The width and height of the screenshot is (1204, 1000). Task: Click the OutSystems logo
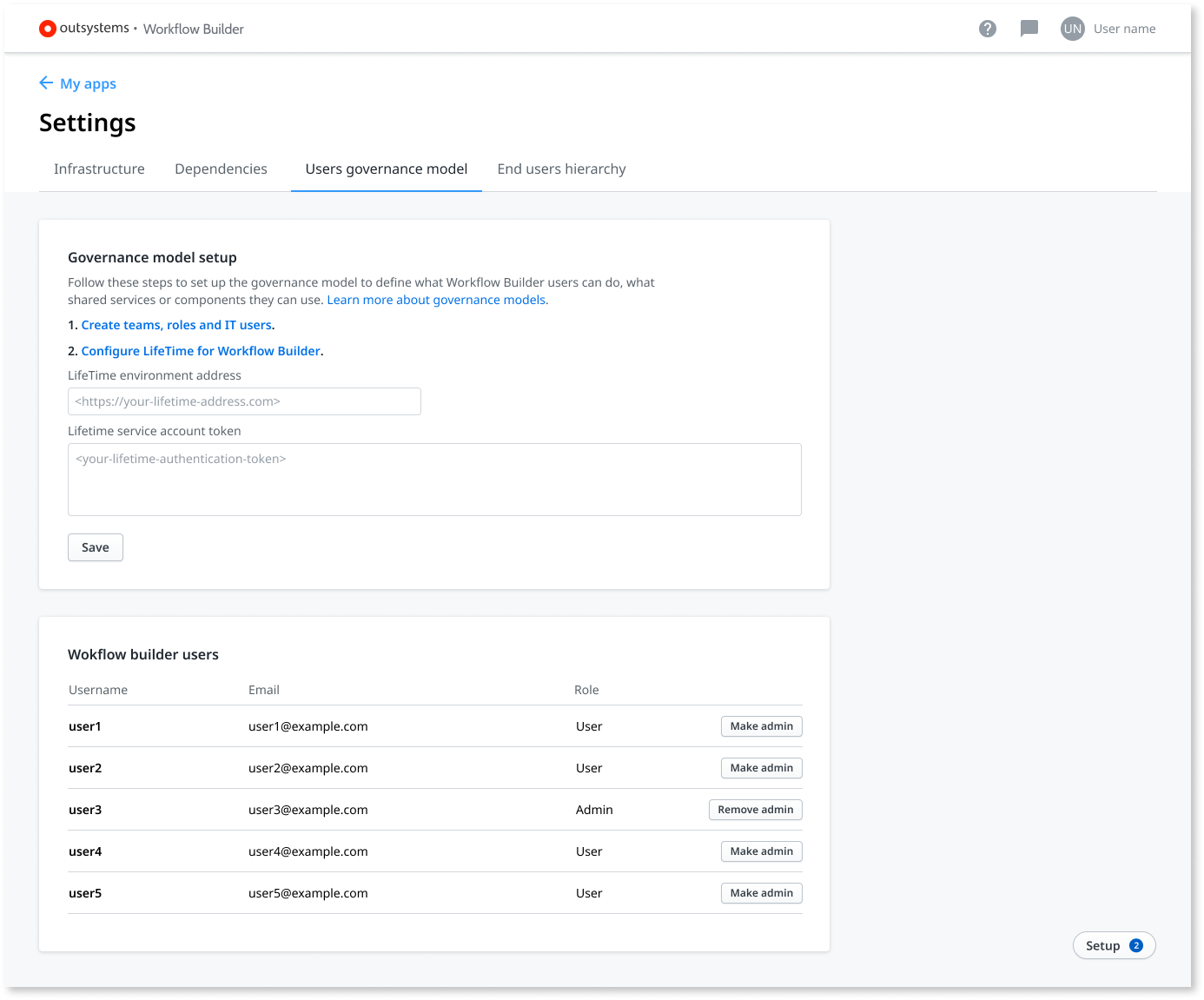point(48,28)
